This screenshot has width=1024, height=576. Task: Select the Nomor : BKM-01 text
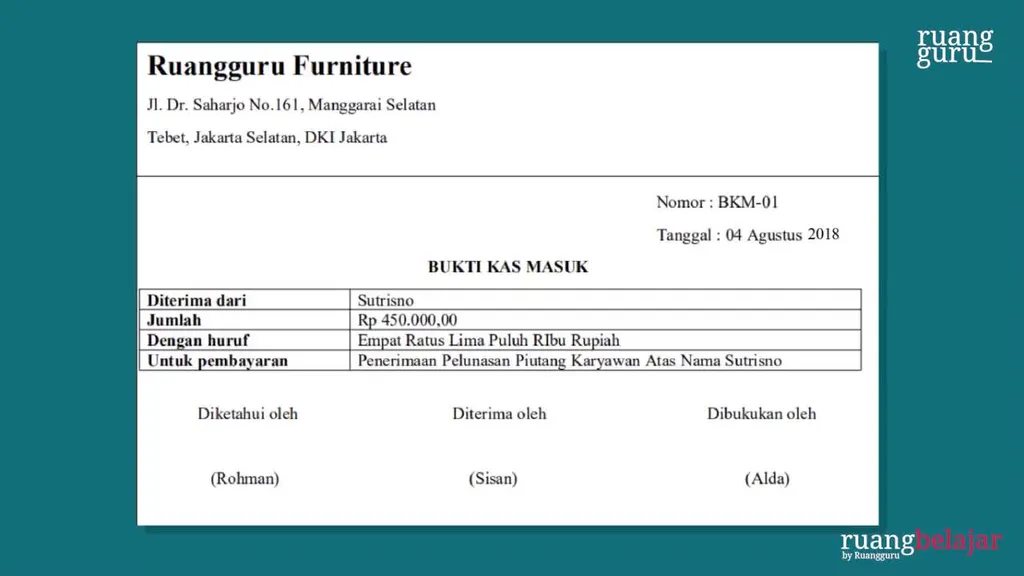coord(716,202)
